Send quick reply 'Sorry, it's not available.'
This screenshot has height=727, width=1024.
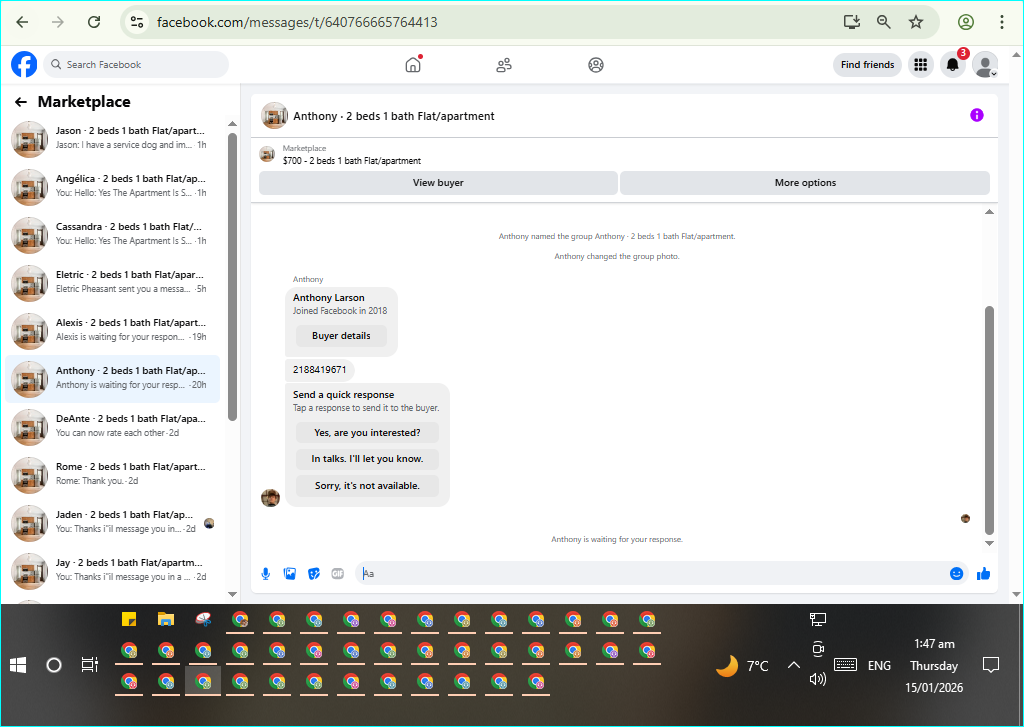[x=367, y=485]
